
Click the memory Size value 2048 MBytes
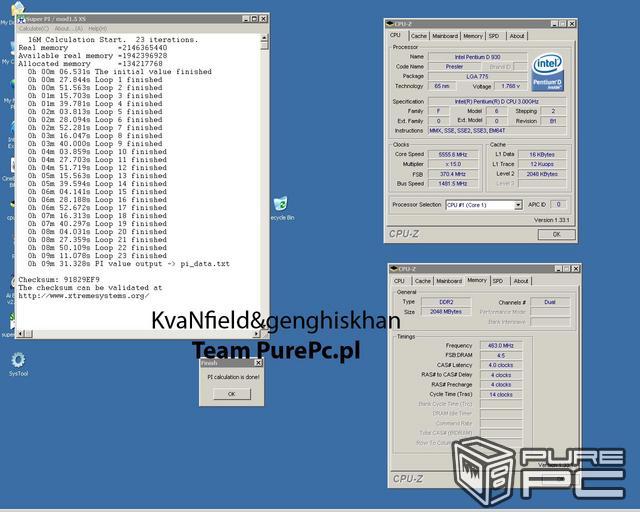pyautogui.click(x=446, y=312)
